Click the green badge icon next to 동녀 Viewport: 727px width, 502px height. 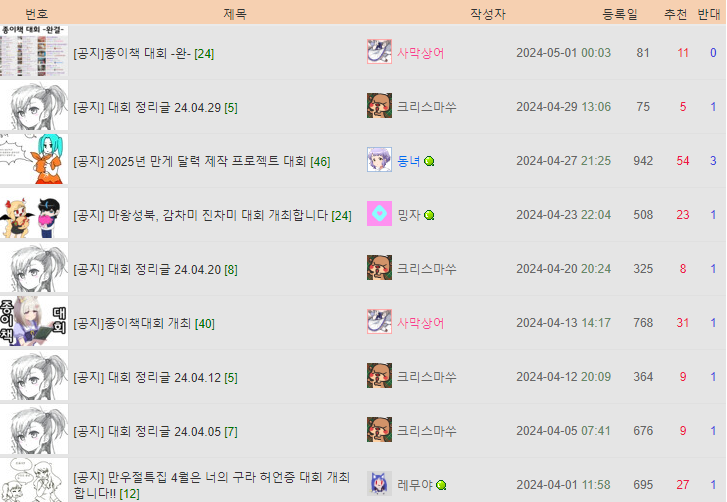click(x=429, y=161)
